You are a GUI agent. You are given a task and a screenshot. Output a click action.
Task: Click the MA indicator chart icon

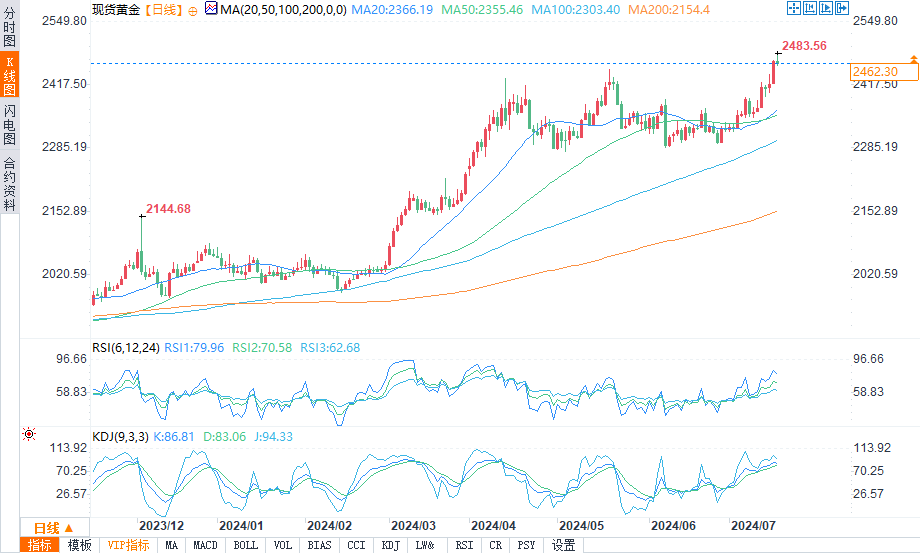(x=210, y=9)
